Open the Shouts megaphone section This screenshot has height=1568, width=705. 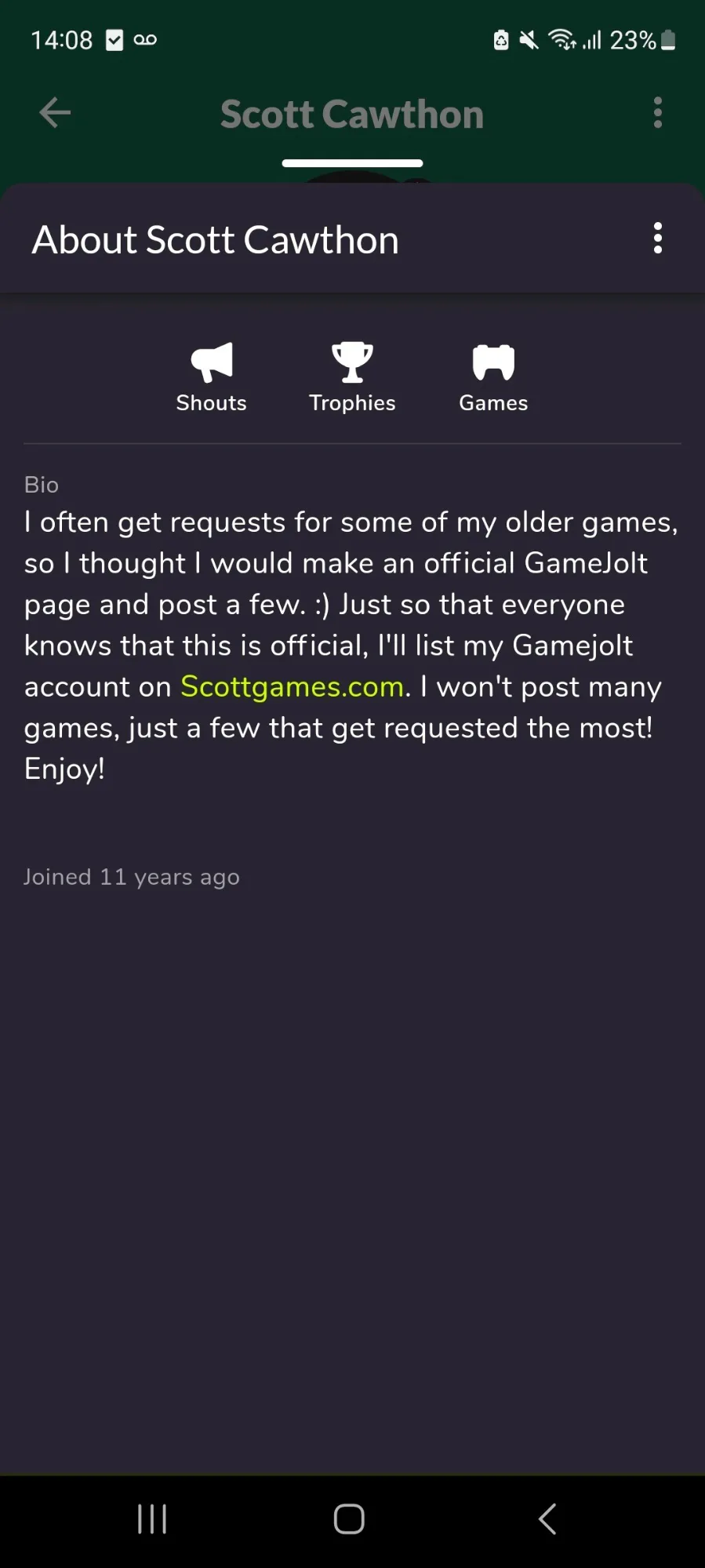coord(211,377)
